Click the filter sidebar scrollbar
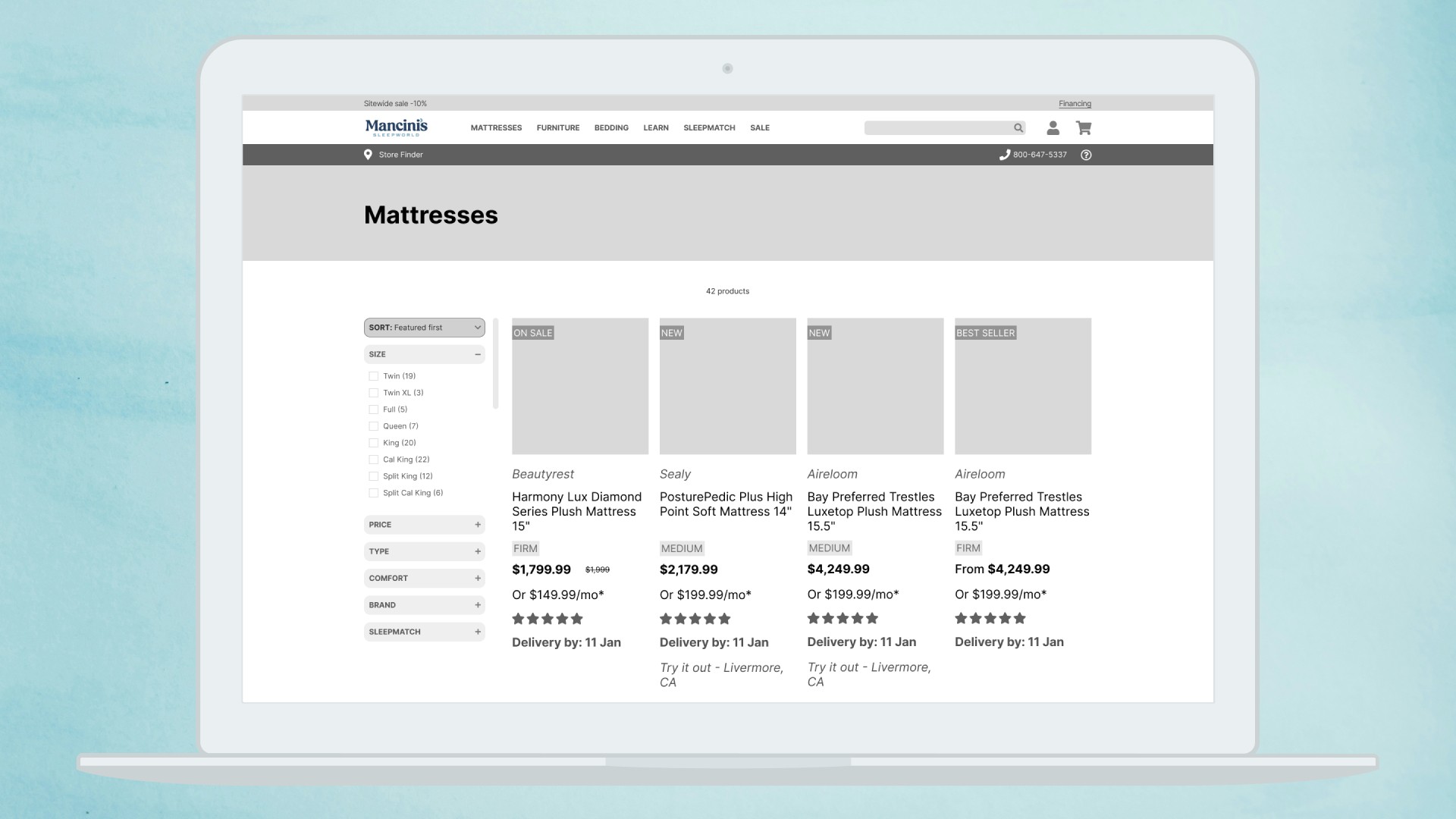 click(495, 364)
